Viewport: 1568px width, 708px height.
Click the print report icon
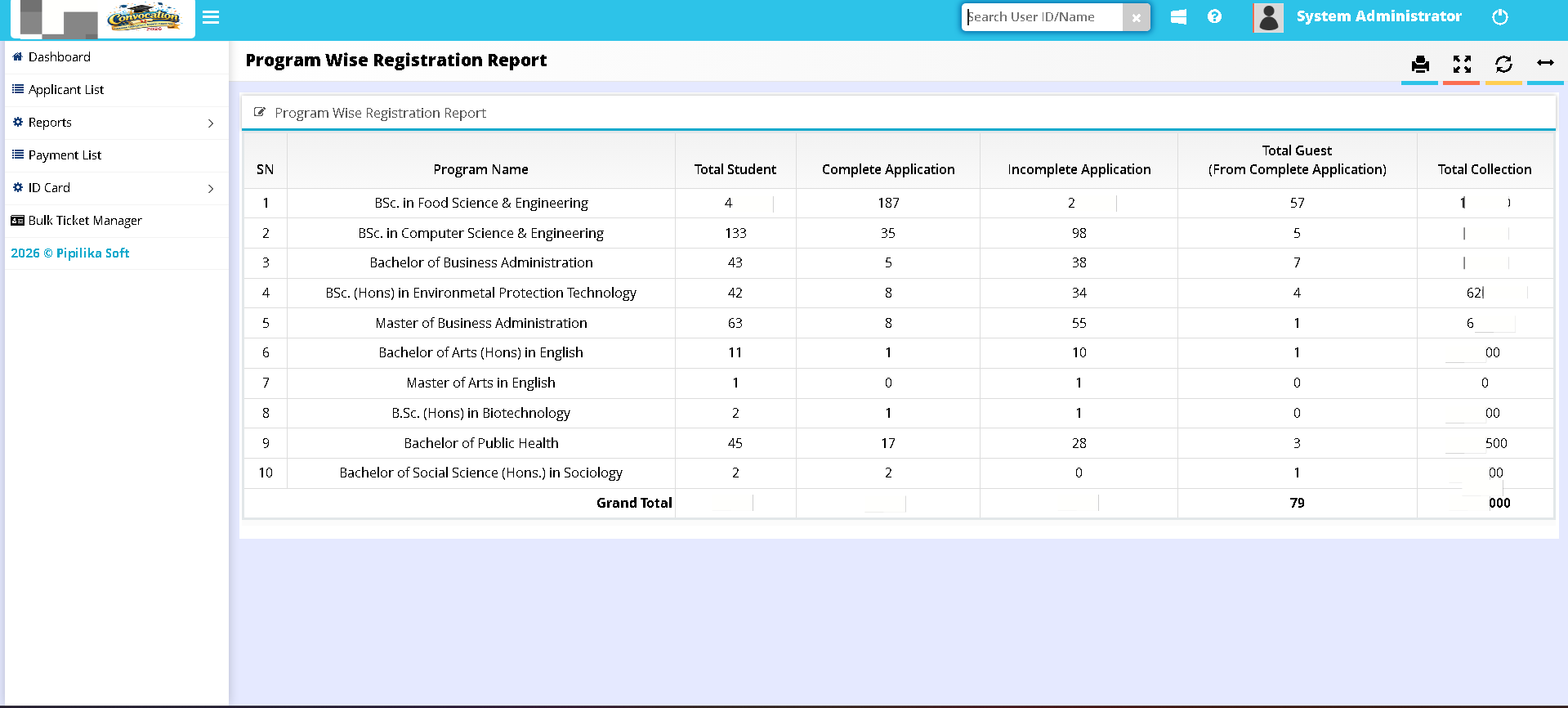(x=1420, y=65)
